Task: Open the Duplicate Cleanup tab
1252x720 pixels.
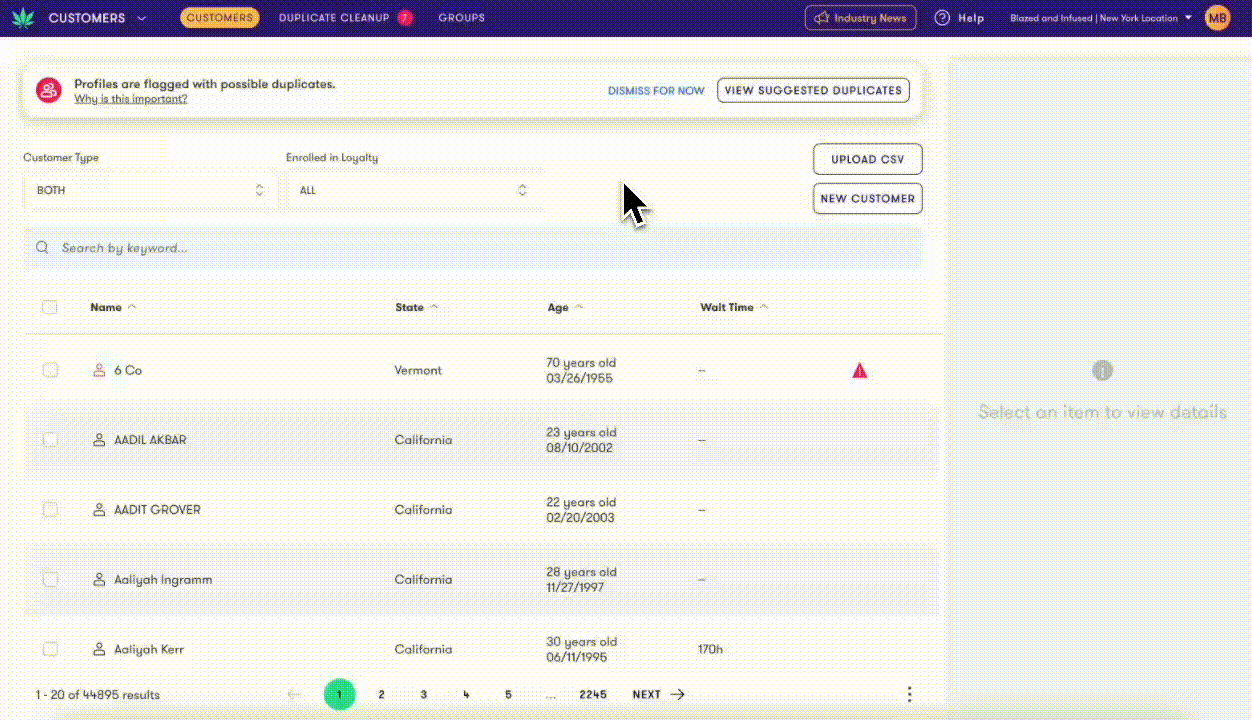Action: [x=334, y=18]
